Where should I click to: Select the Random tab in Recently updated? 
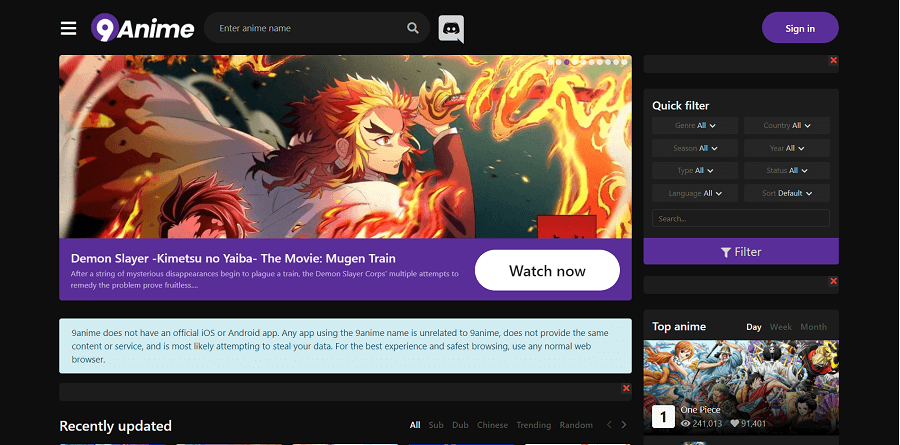576,425
